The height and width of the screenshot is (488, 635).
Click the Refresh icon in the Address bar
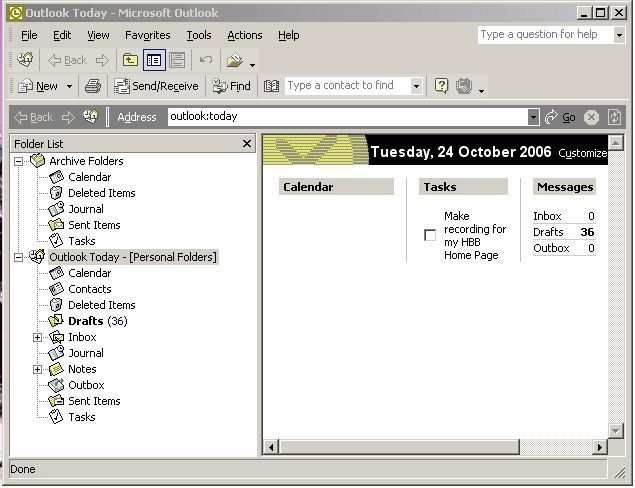coord(615,117)
